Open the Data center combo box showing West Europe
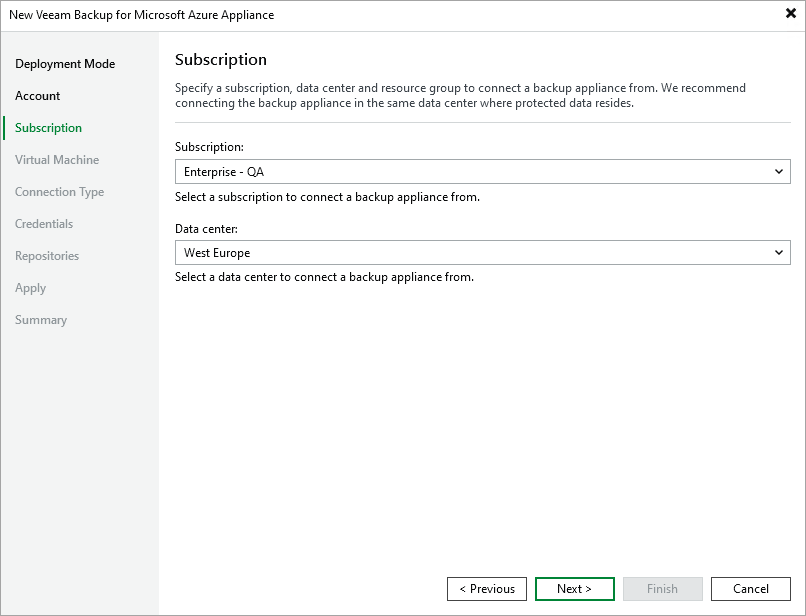Viewport: 806px width, 616px height. pyautogui.click(x=483, y=252)
